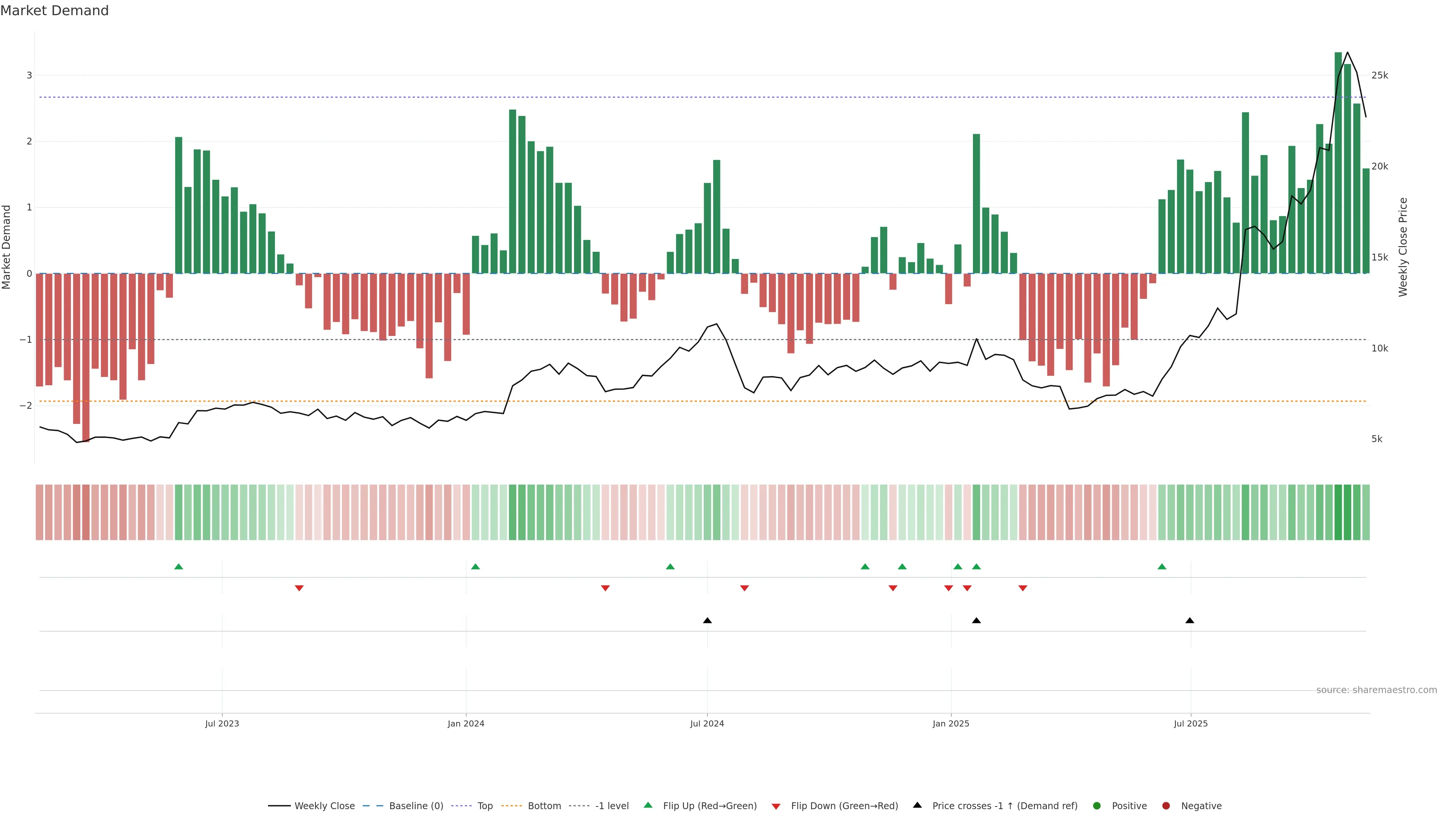Click the Negative red circle legend icon
Image resolution: width=1456 pixels, height=819 pixels.
(1166, 806)
